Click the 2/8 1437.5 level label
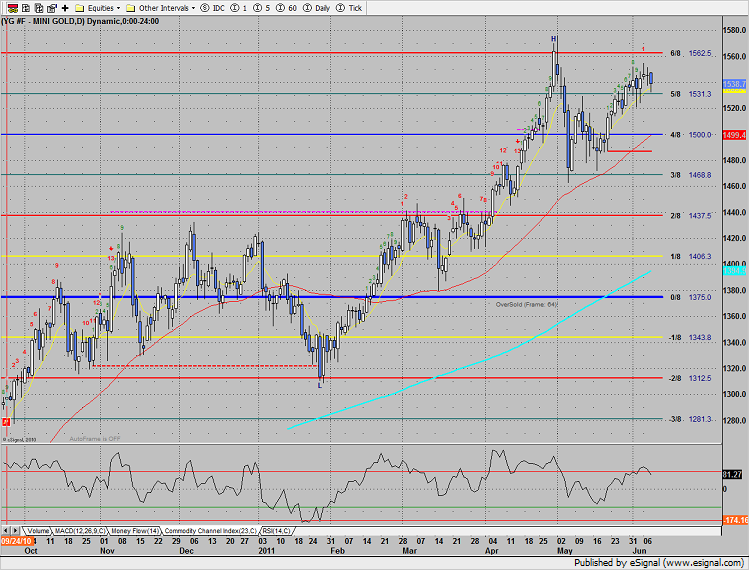 [691, 216]
